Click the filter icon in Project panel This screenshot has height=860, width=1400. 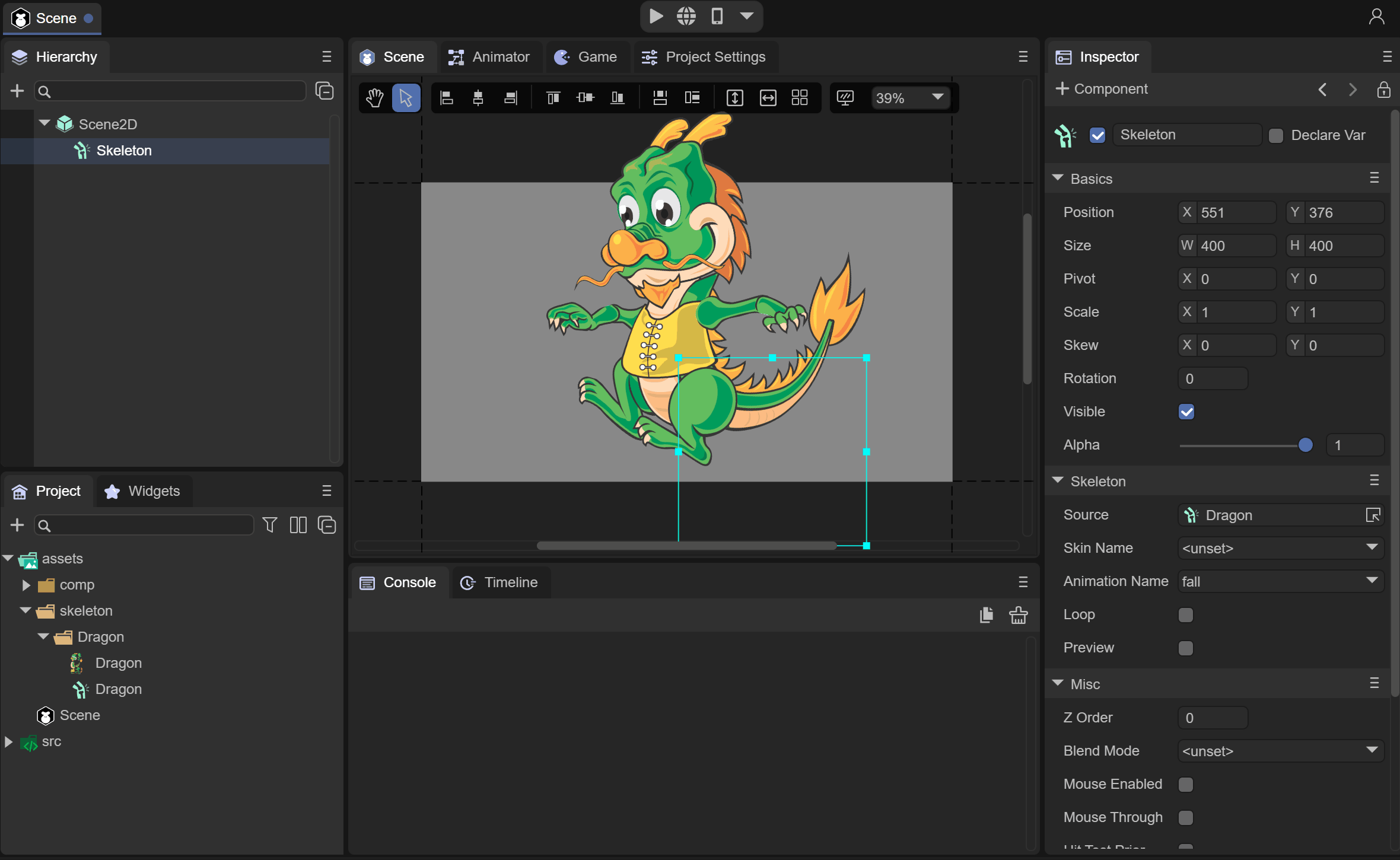pos(270,525)
